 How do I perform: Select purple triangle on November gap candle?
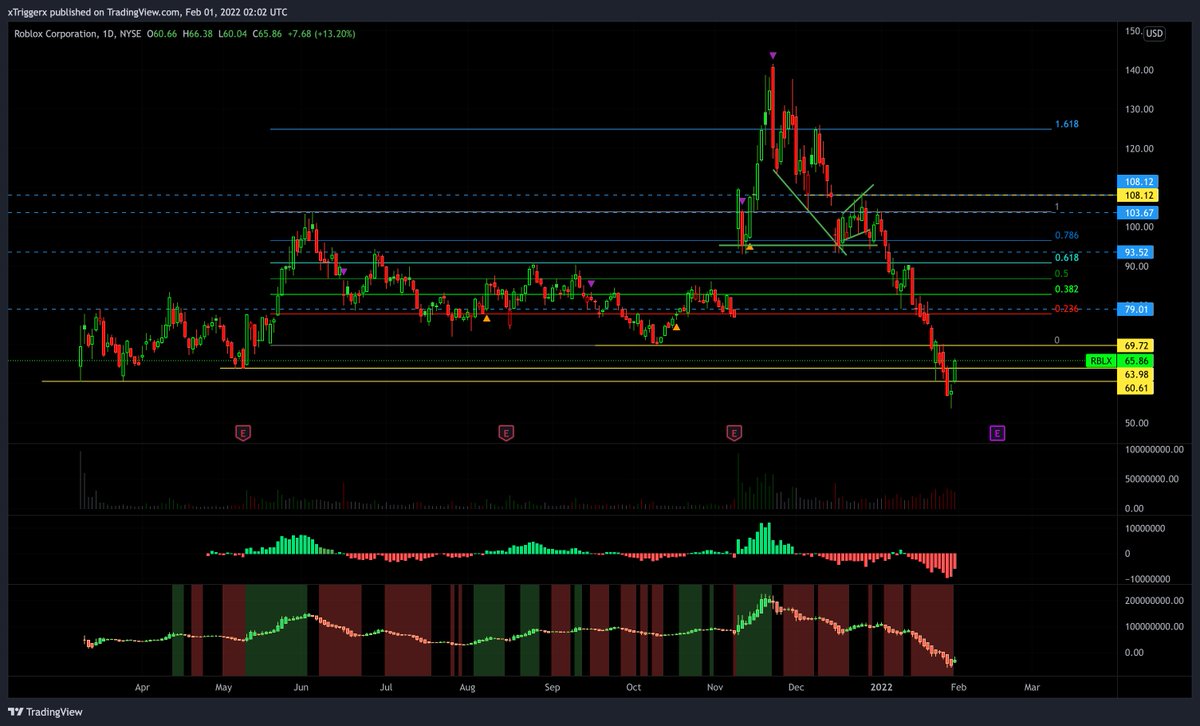(743, 201)
